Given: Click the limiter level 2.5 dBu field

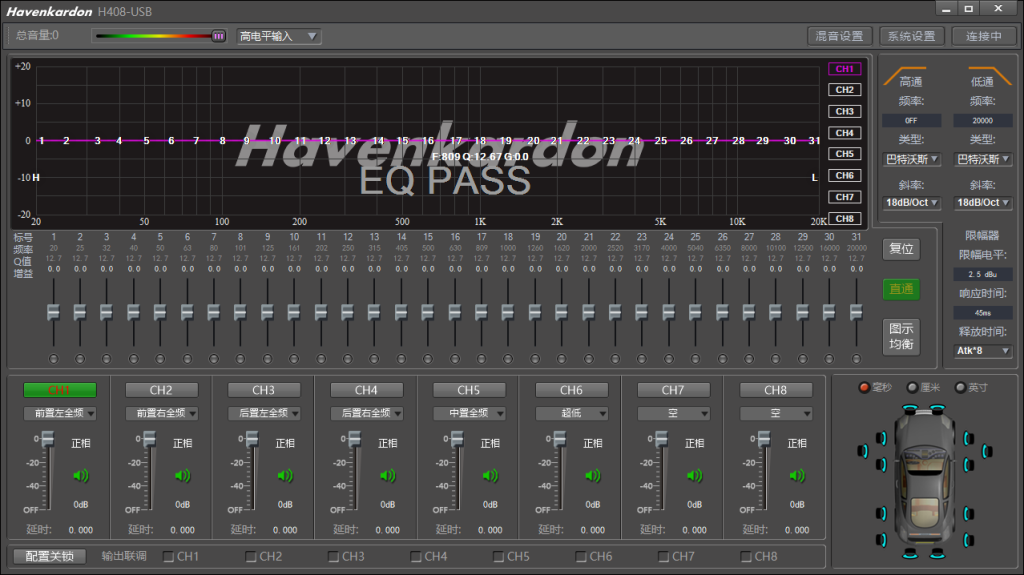Looking at the screenshot, I should point(983,274).
